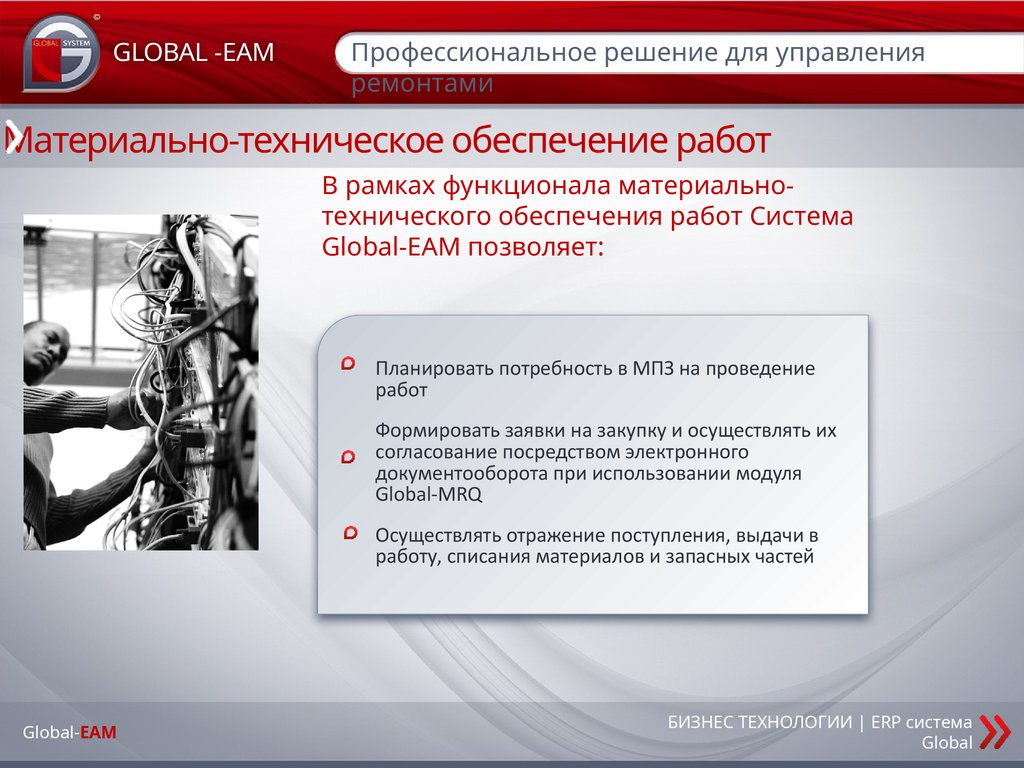The image size is (1024, 768).
Task: Click the 'GLOBAL -EAM' header text
Action: click(193, 52)
